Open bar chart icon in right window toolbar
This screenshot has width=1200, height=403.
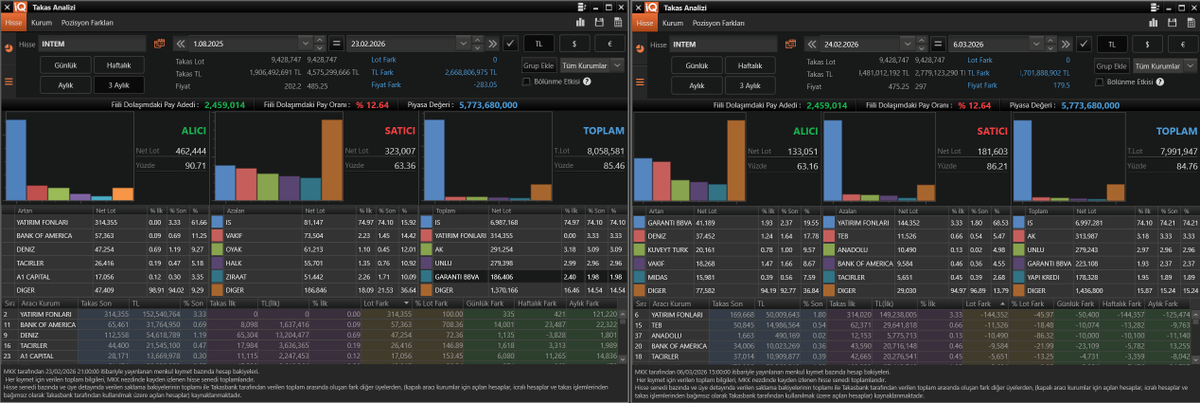[1153, 21]
